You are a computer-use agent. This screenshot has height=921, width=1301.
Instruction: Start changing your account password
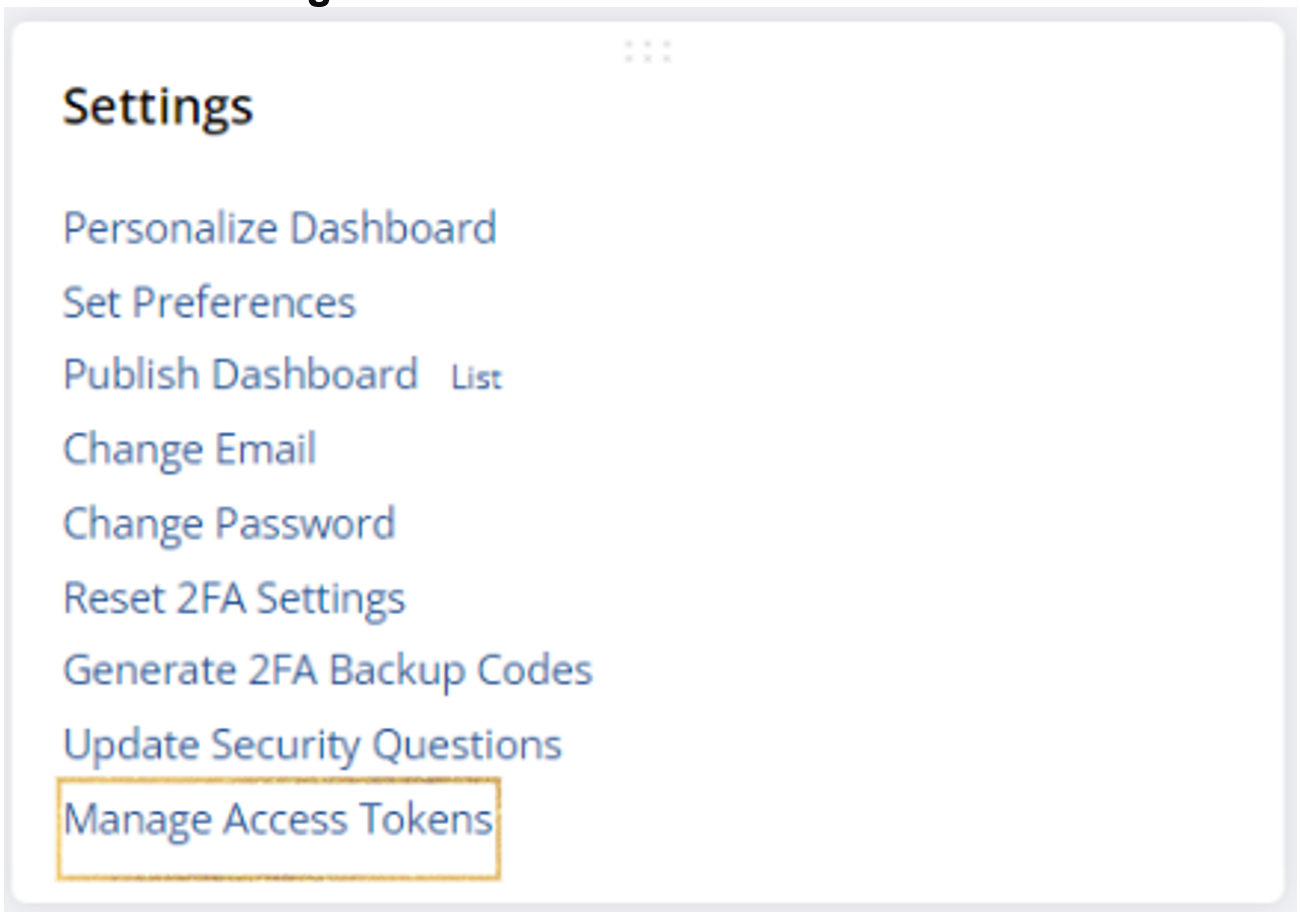(x=229, y=524)
